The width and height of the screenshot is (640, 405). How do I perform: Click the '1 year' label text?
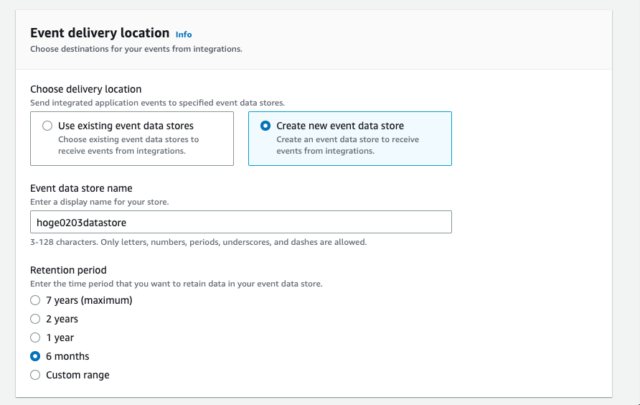click(x=60, y=338)
